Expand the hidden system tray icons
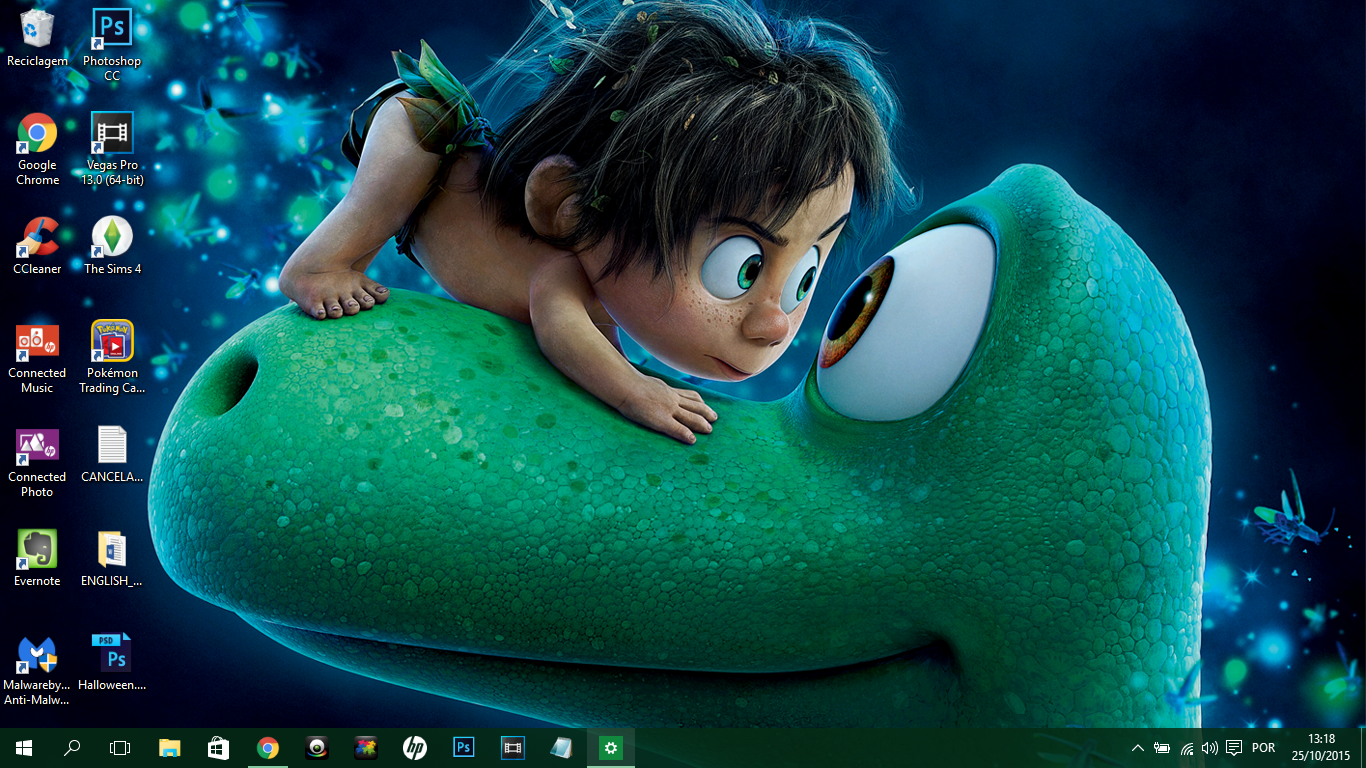 [x=1138, y=748]
